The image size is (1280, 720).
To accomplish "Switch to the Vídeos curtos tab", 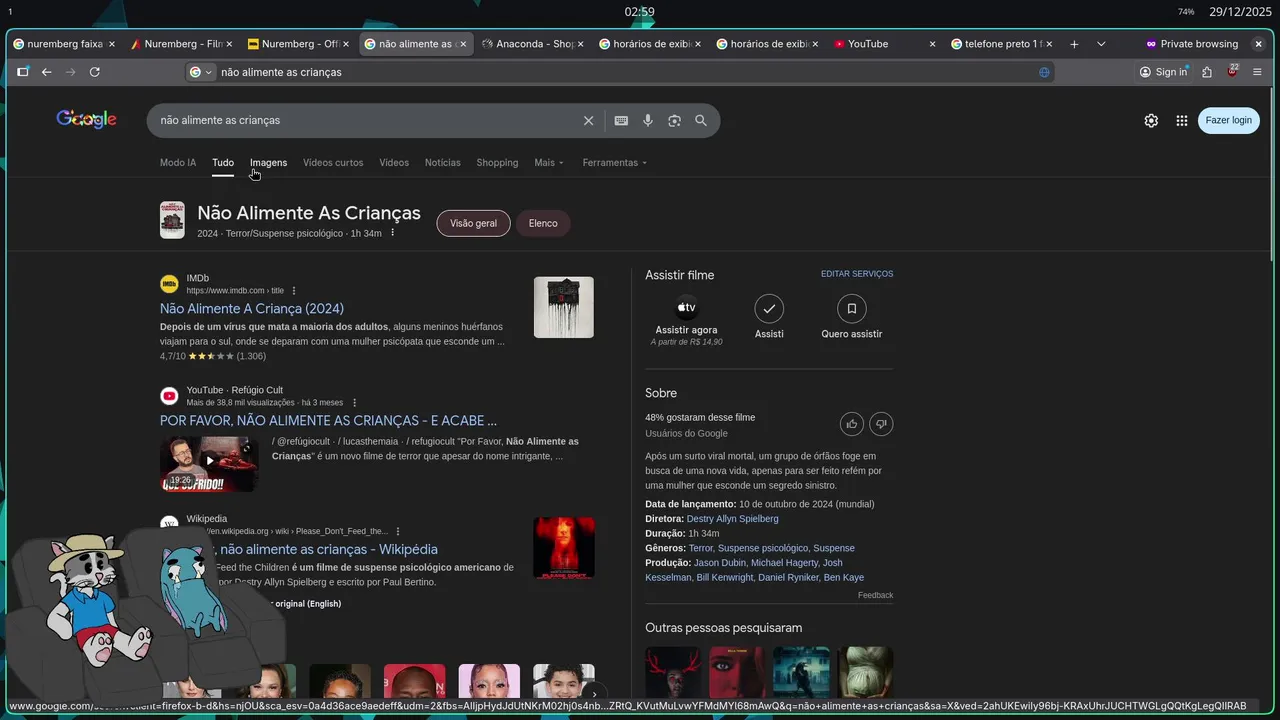I will (333, 163).
